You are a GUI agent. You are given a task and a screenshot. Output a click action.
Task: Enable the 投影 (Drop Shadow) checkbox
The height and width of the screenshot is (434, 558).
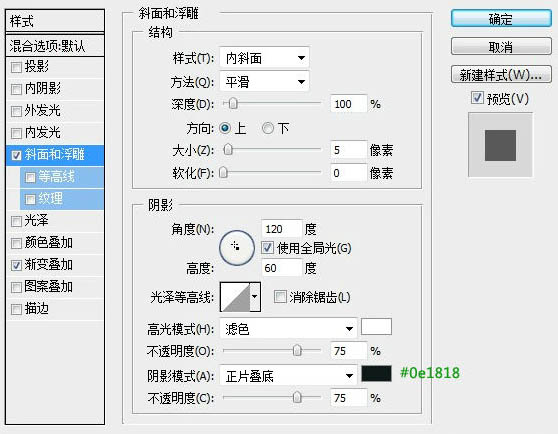pyautogui.click(x=16, y=67)
